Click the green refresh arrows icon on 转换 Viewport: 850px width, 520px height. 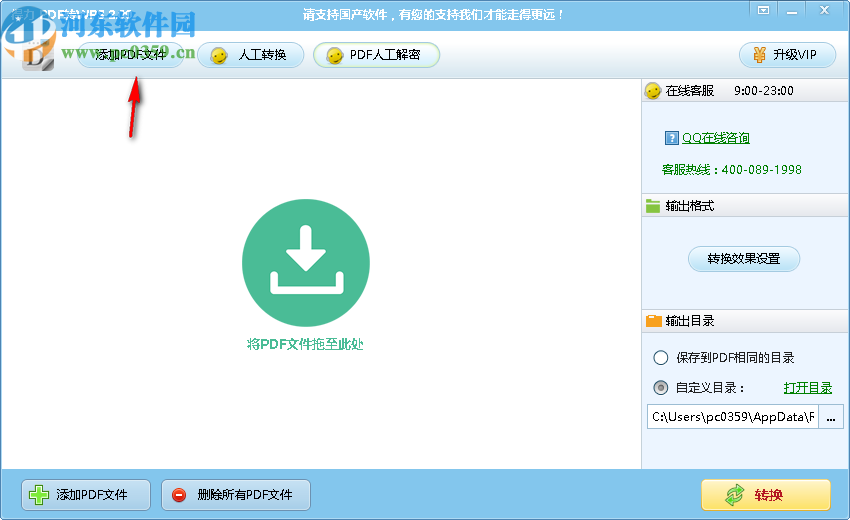(x=735, y=495)
